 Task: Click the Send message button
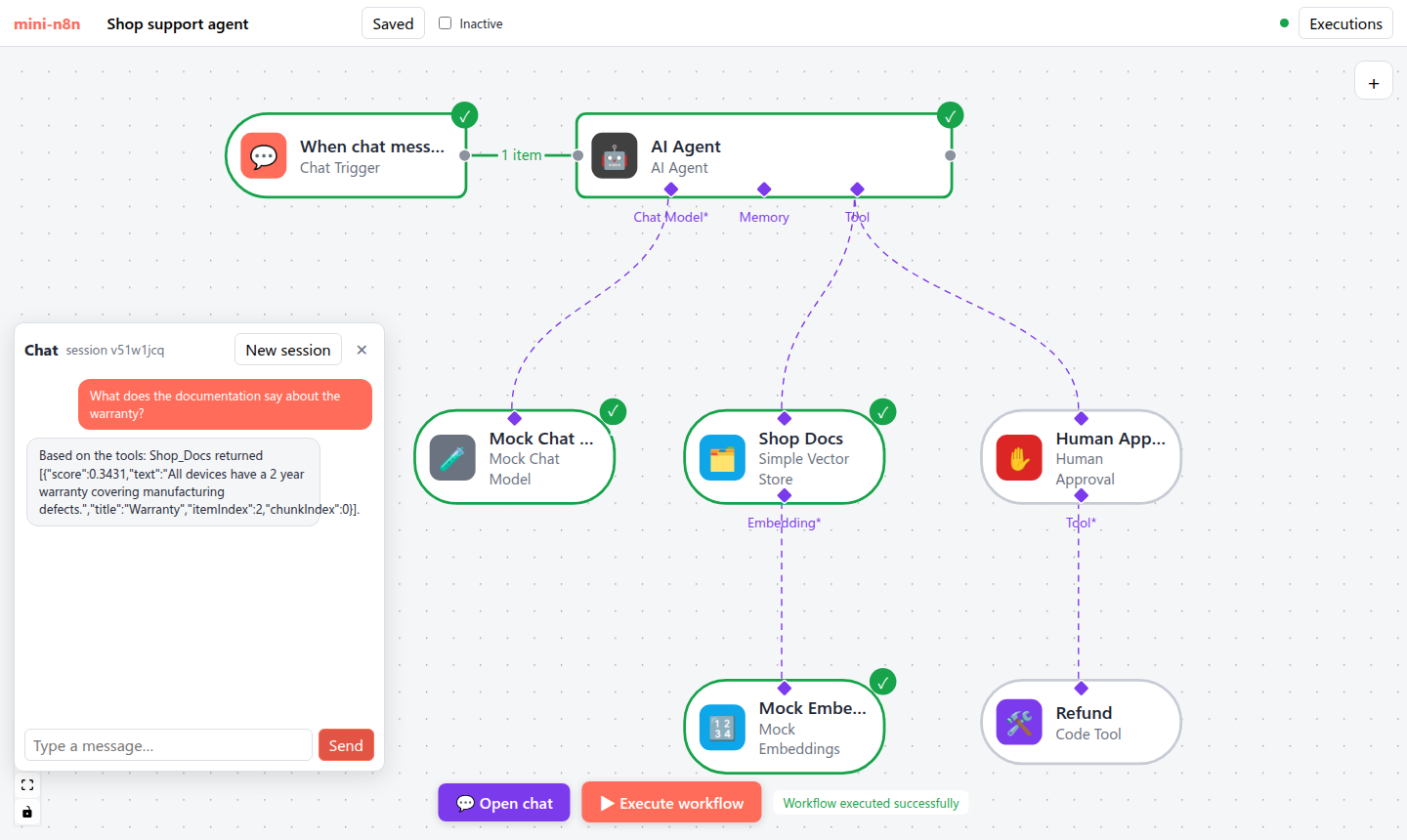pos(346,745)
